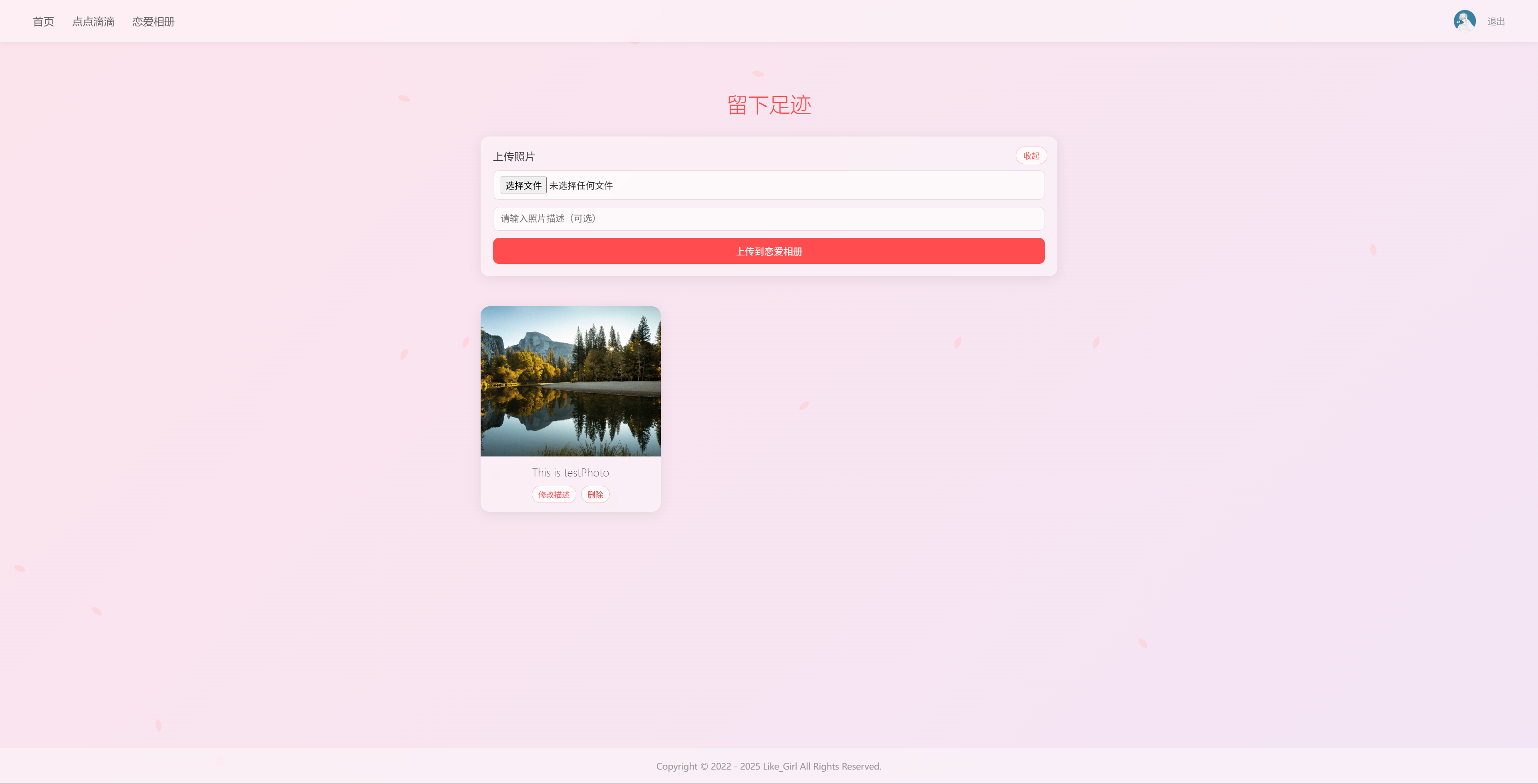The image size is (1538, 784).
Task: Focus the photo description input field
Action: [x=769, y=219]
